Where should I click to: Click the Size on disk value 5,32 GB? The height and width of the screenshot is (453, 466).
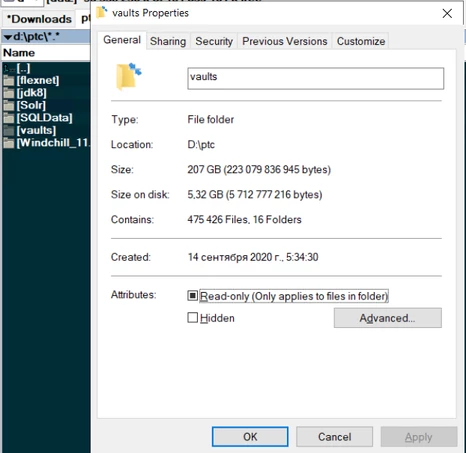click(255, 194)
